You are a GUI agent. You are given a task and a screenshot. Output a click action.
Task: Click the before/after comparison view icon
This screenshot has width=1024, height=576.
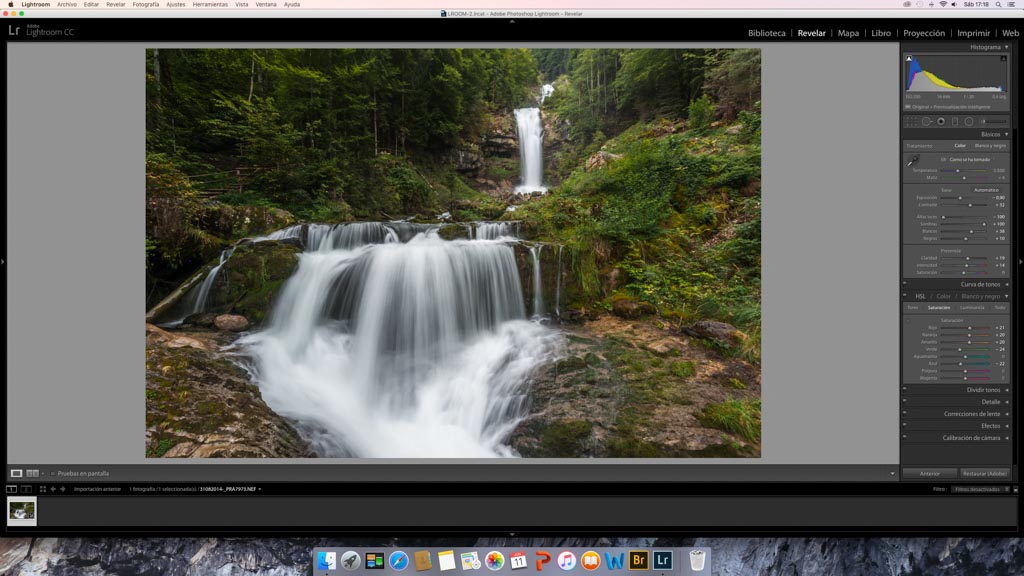(33, 473)
